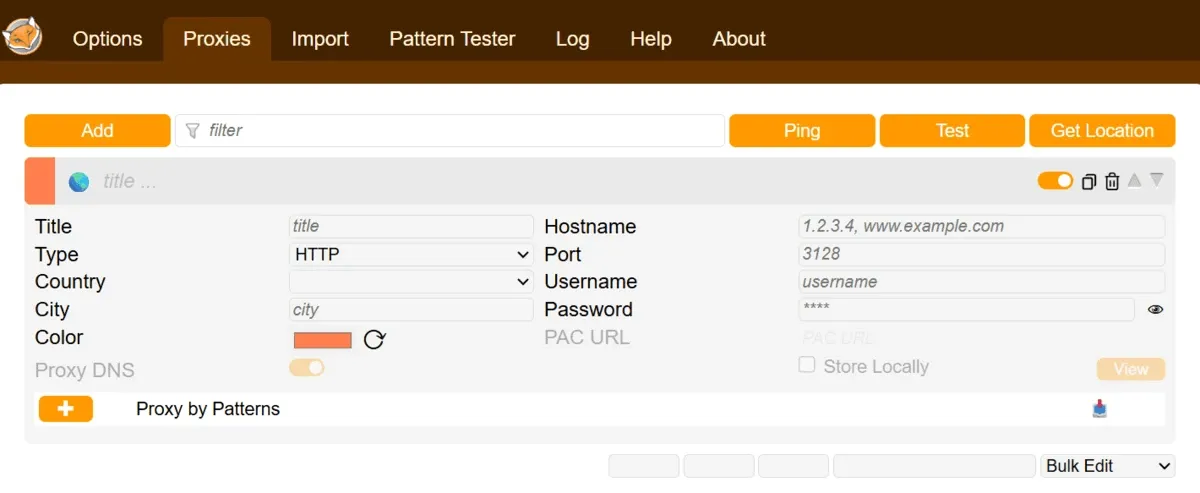This screenshot has height=493, width=1200.
Task: Click the PAC URL input field
Action: [x=982, y=337]
